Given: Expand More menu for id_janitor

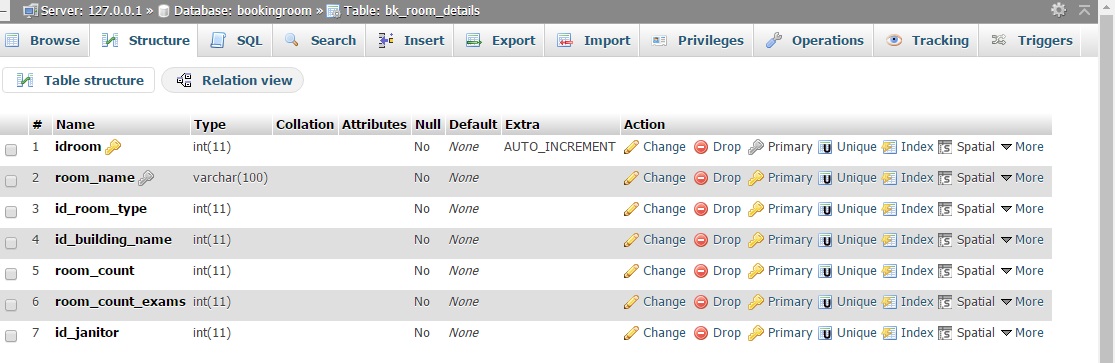Looking at the screenshot, I should (x=1022, y=332).
